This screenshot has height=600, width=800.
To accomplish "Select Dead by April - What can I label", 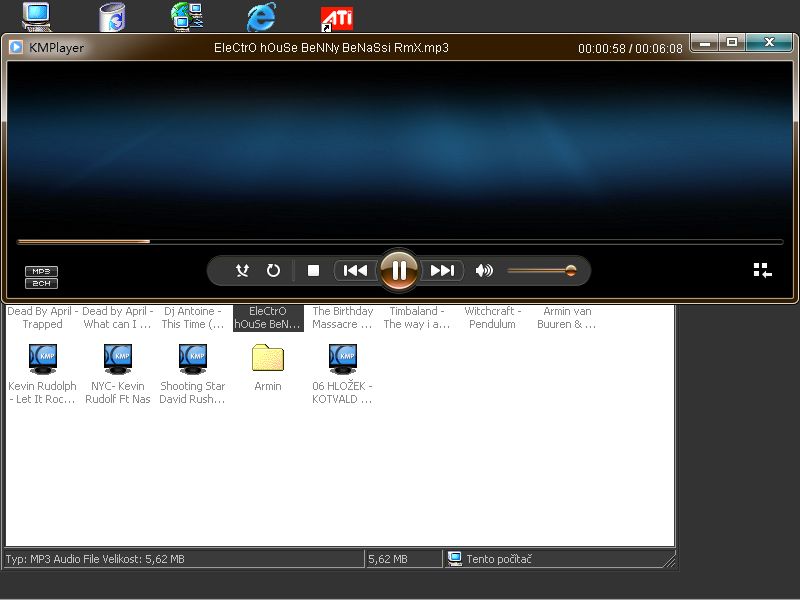I will coord(118,317).
